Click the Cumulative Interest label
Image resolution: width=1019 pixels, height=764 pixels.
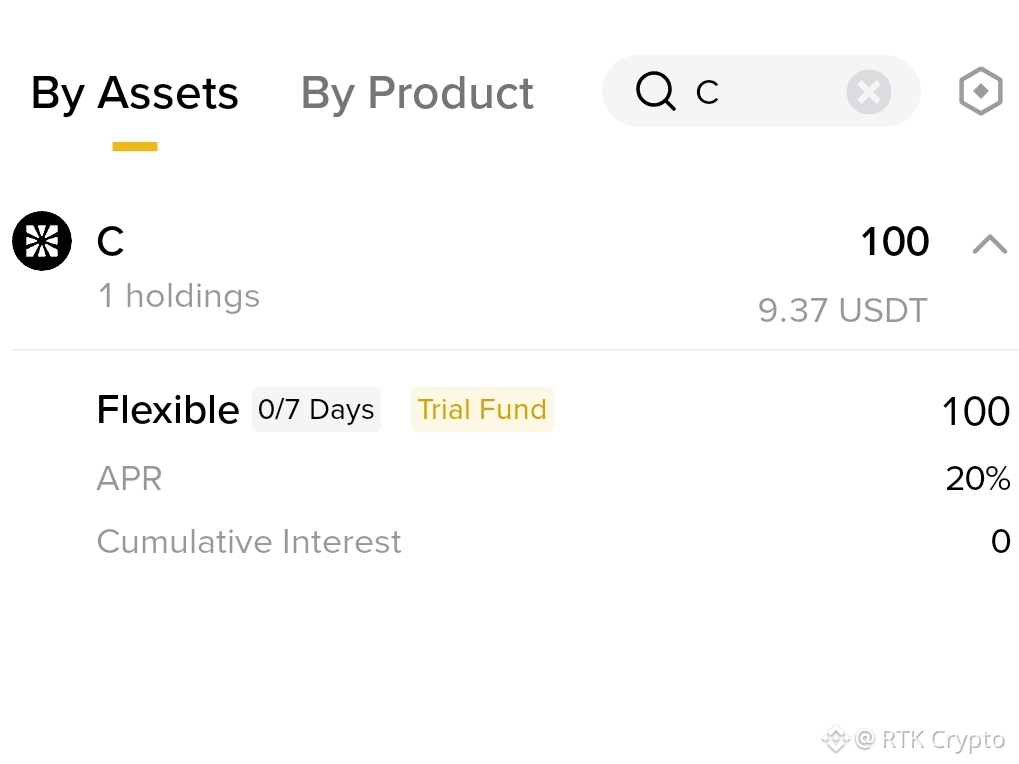coord(249,541)
